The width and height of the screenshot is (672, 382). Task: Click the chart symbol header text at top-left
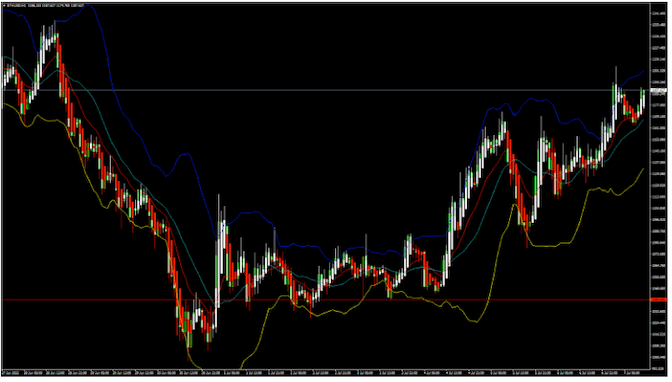point(45,6)
